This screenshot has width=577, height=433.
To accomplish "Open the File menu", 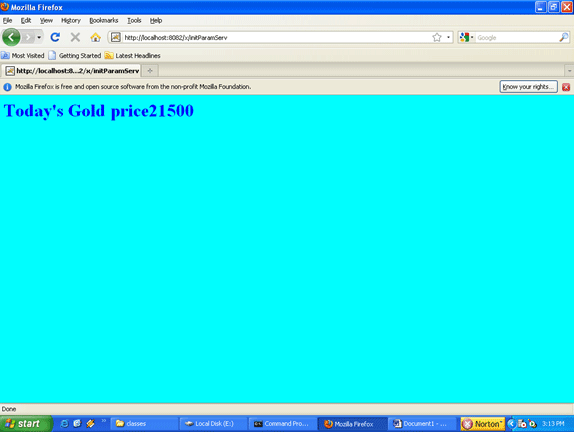I will pyautogui.click(x=7, y=21).
